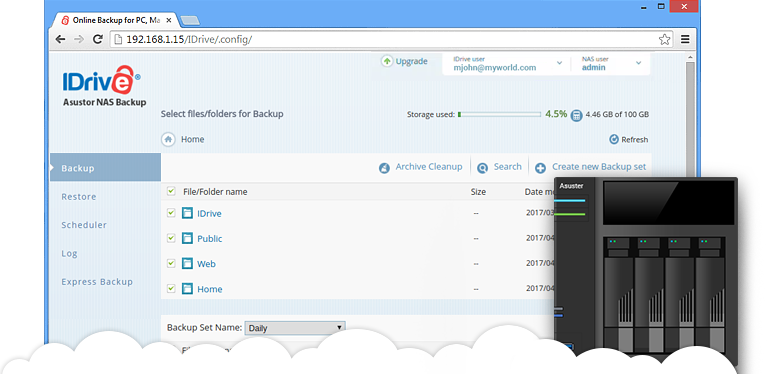Uncheck the IDrive folder checkbox

(x=171, y=213)
